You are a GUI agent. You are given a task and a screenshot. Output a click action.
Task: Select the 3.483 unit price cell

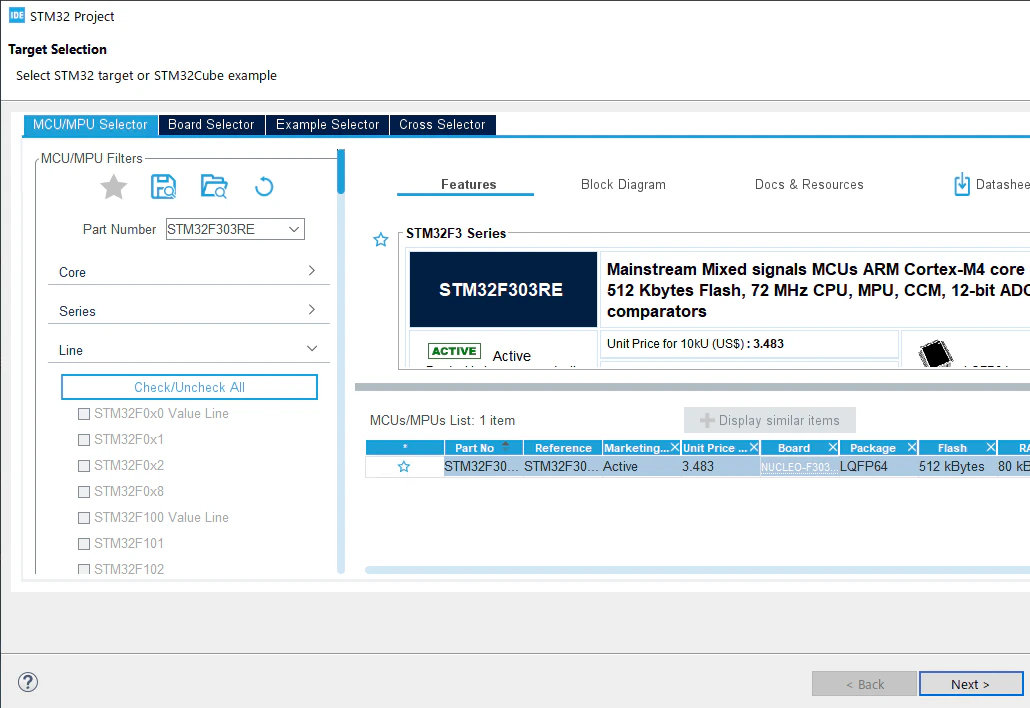coord(721,466)
